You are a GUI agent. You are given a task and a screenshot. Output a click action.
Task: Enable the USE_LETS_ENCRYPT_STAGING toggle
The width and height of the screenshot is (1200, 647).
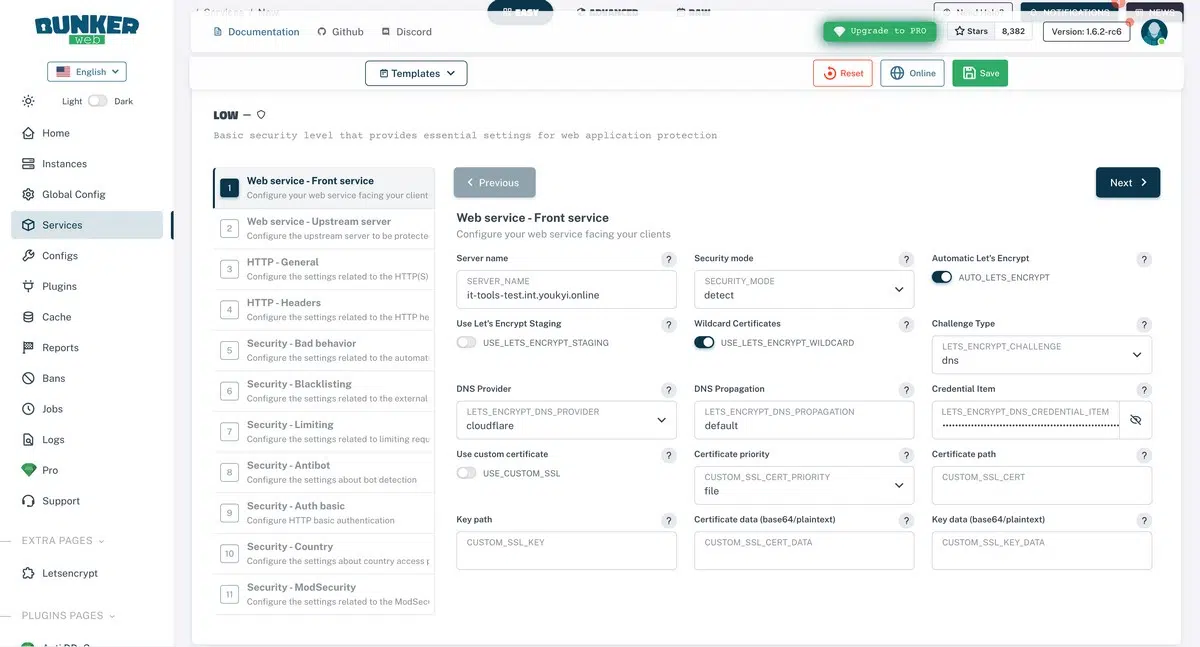(x=466, y=342)
